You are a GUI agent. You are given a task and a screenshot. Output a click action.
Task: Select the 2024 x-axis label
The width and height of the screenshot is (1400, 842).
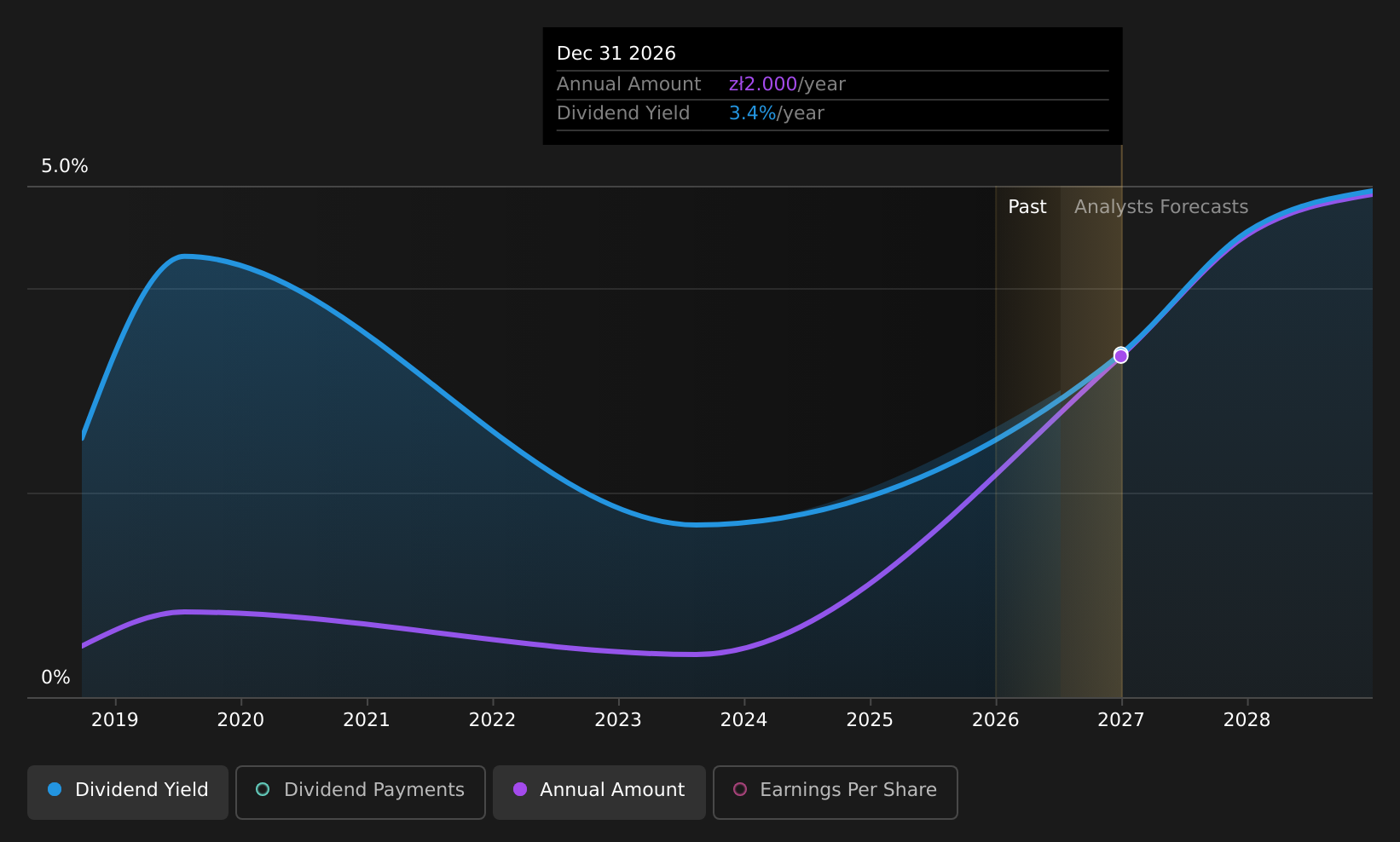(x=743, y=720)
